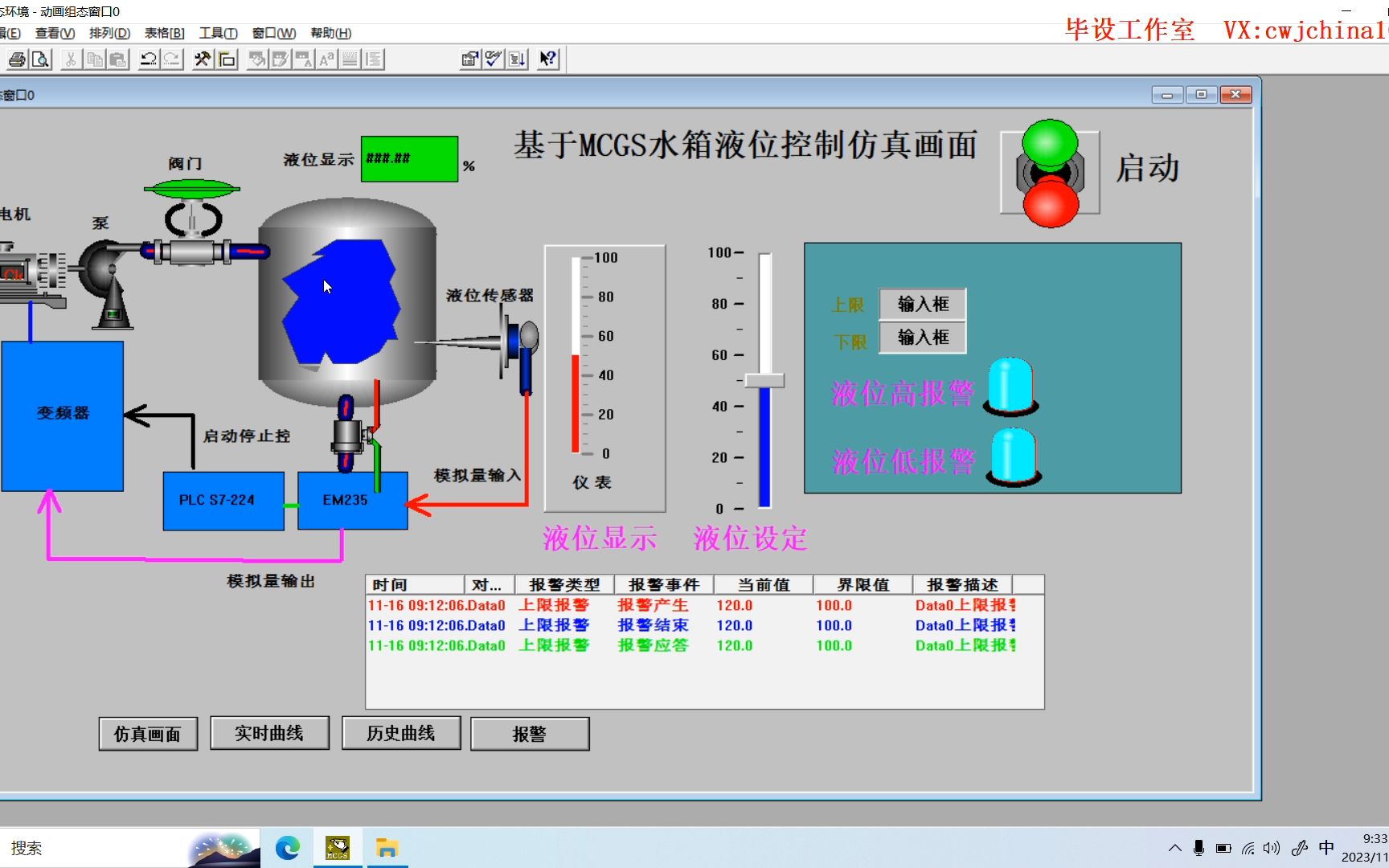
Task: Switch to MCGS app on taskbar
Action: 338,848
